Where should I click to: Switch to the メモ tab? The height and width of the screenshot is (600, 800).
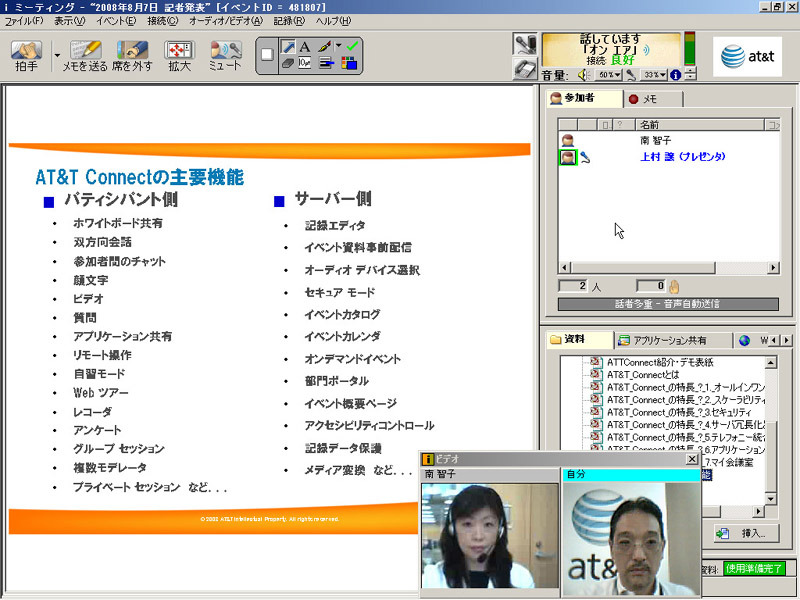653,99
